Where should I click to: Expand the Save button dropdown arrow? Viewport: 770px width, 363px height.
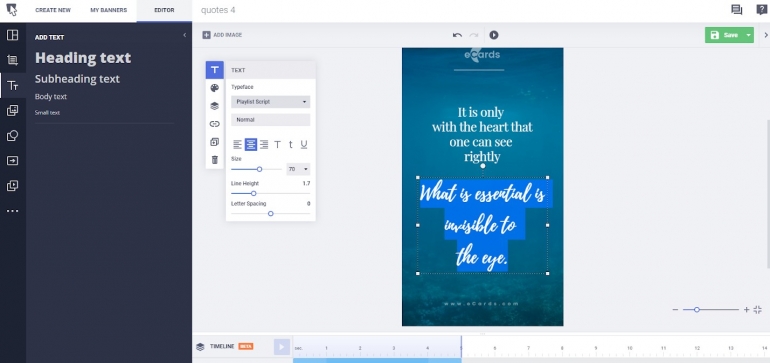748,35
